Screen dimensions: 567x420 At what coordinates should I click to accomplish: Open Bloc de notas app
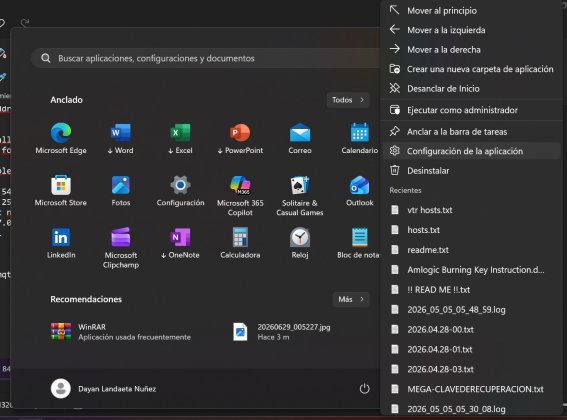tap(359, 243)
